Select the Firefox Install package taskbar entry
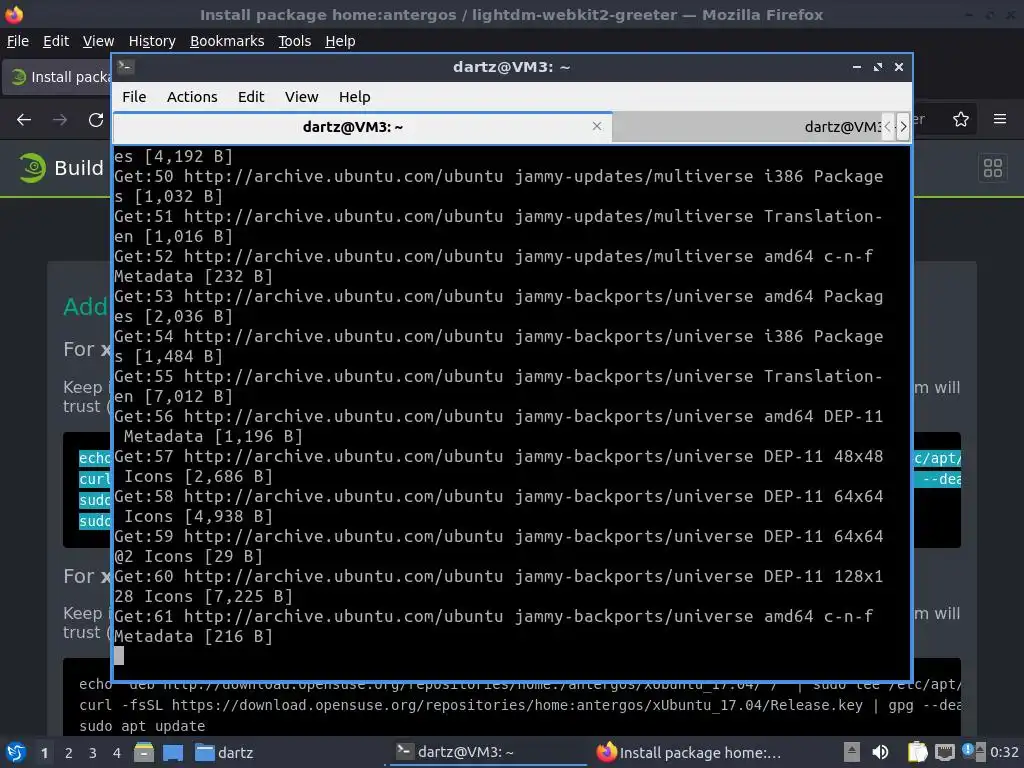The width and height of the screenshot is (1024, 768). (689, 752)
